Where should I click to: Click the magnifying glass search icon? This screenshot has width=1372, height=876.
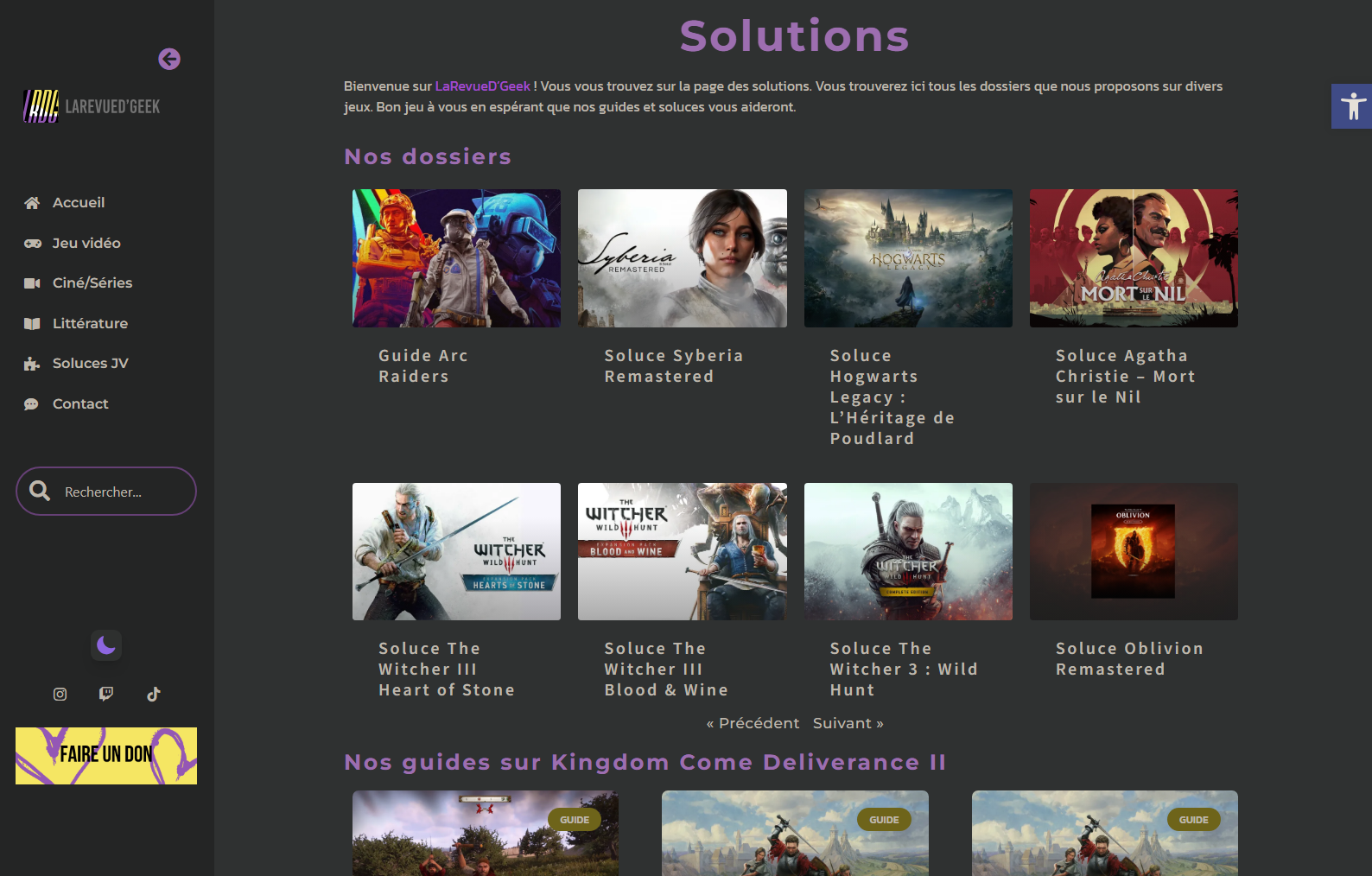point(40,491)
